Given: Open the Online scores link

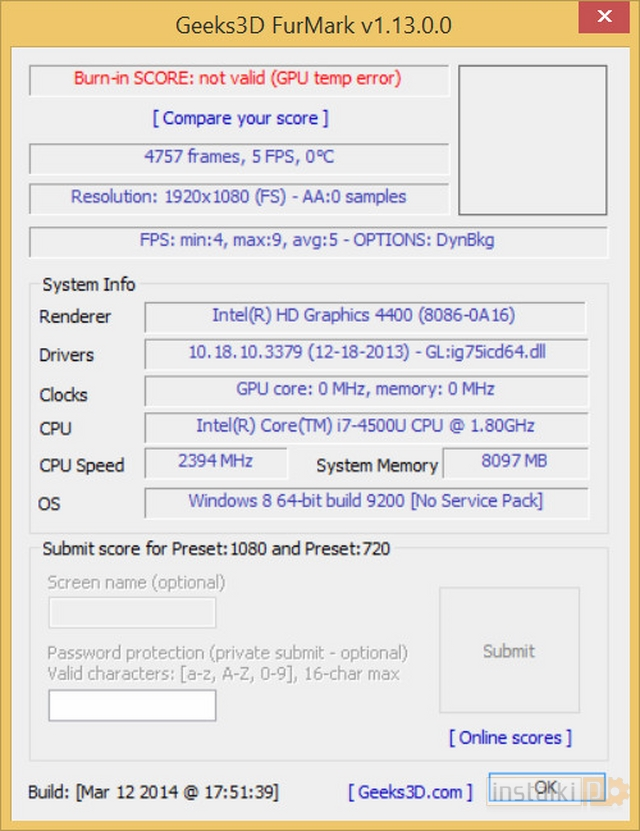Looking at the screenshot, I should pos(510,738).
